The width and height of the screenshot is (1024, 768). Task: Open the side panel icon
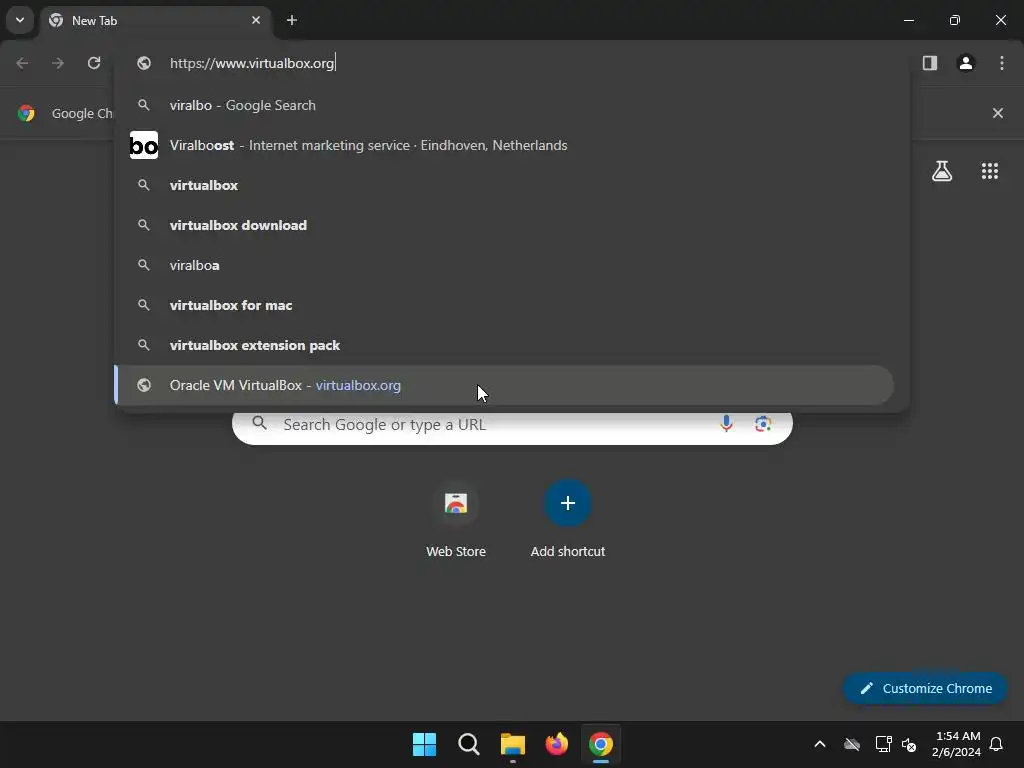coord(929,63)
